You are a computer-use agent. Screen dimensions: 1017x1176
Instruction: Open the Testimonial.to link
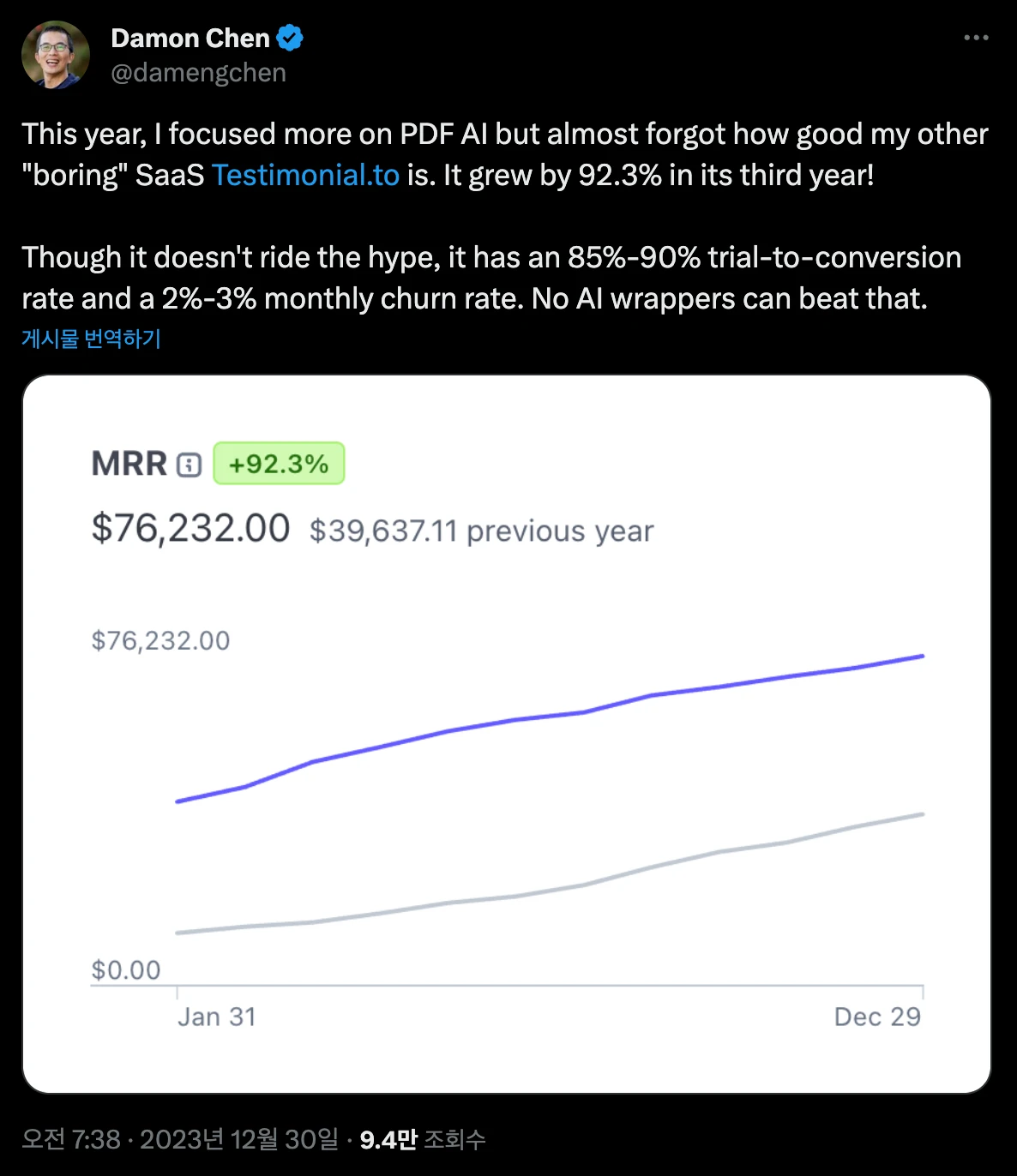point(305,175)
